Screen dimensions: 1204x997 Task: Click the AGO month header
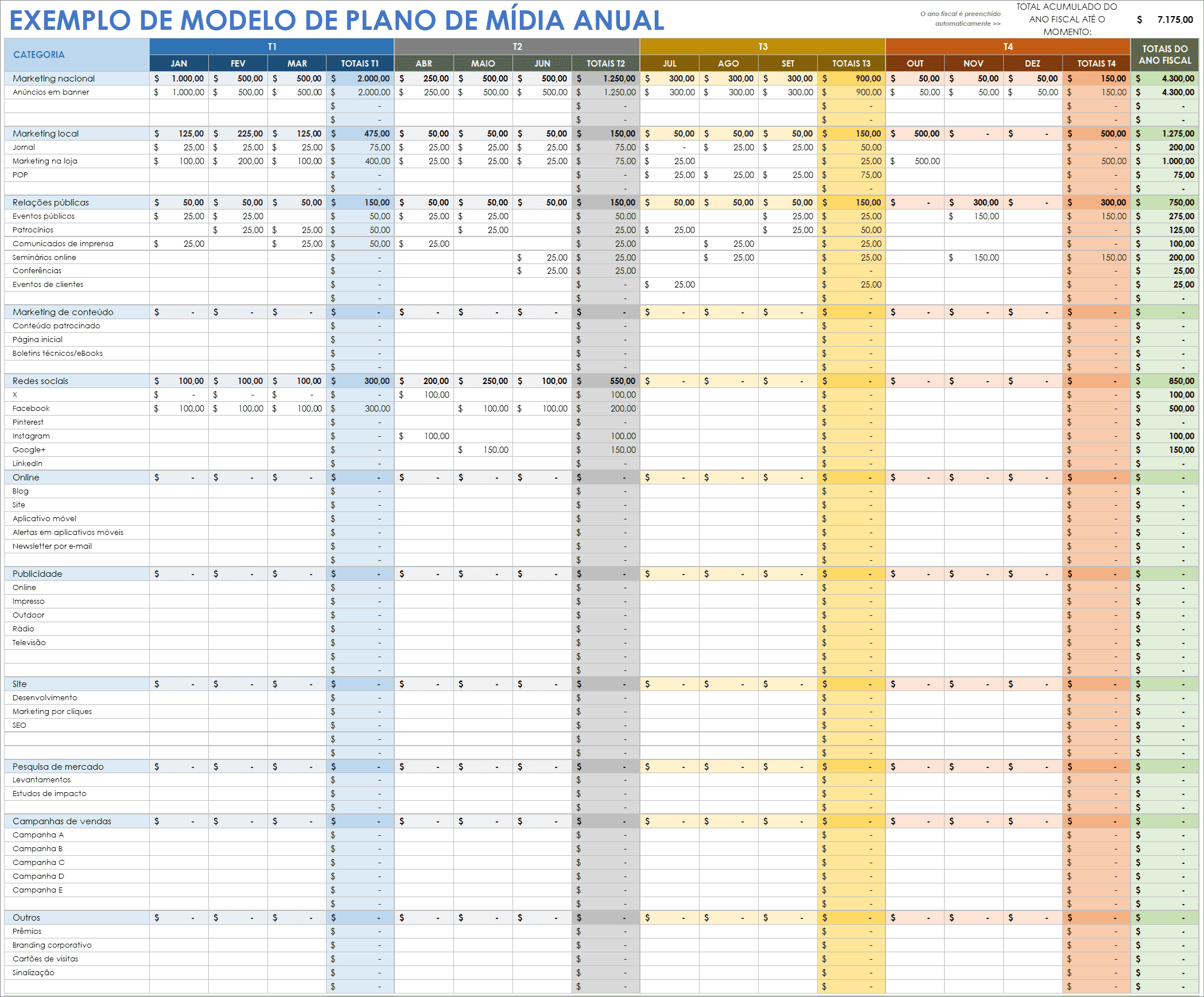point(729,63)
